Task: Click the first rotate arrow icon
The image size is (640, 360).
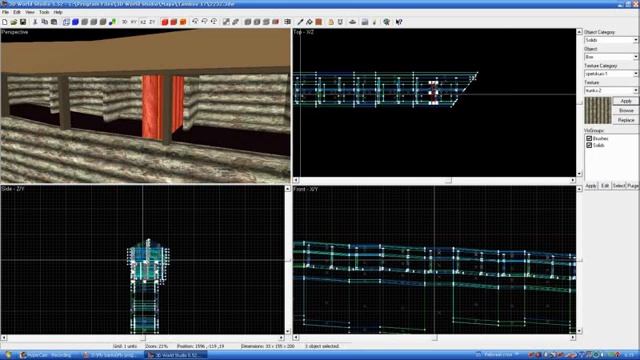Action: (195, 22)
